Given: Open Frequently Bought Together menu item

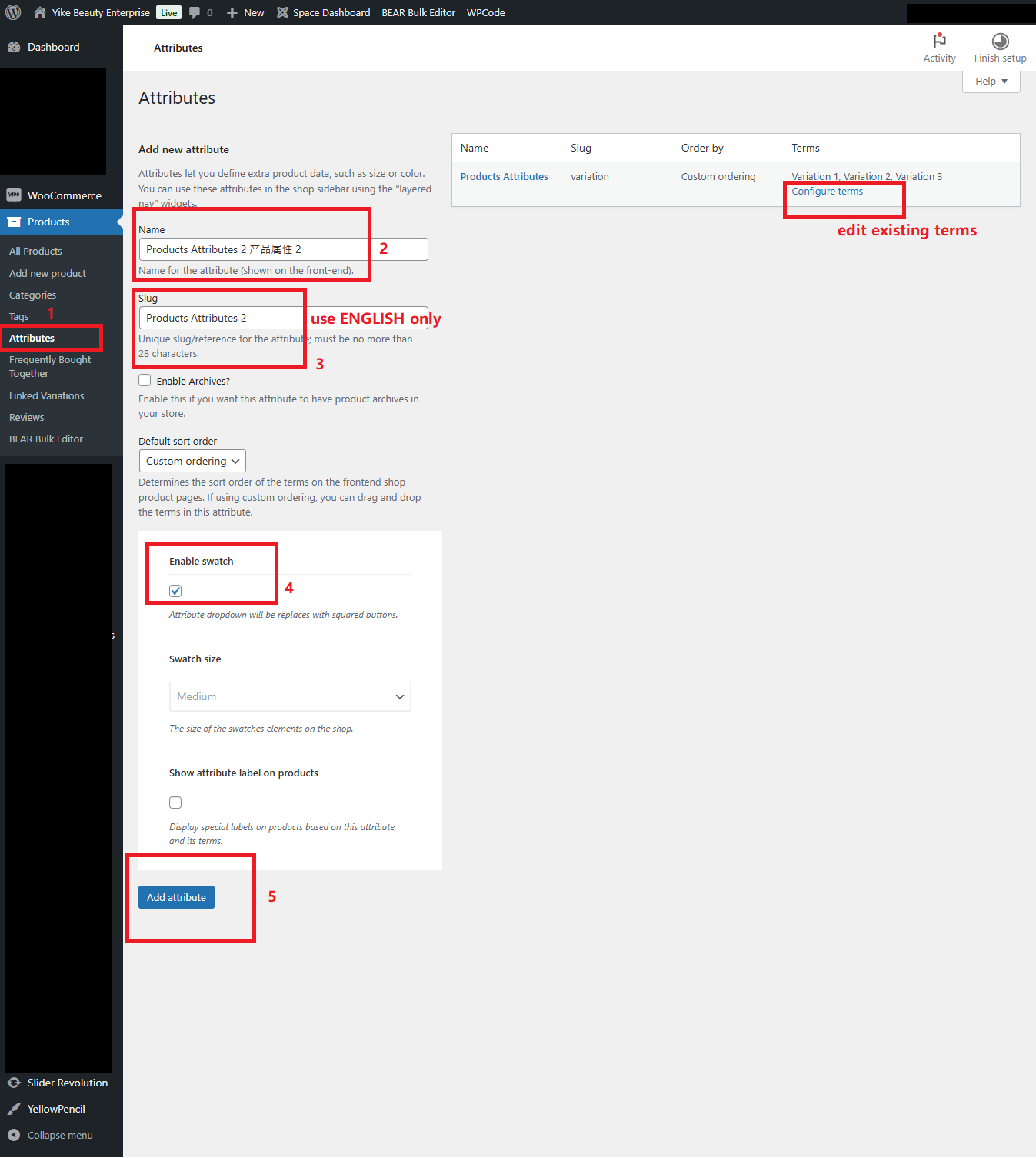Looking at the screenshot, I should pos(50,366).
